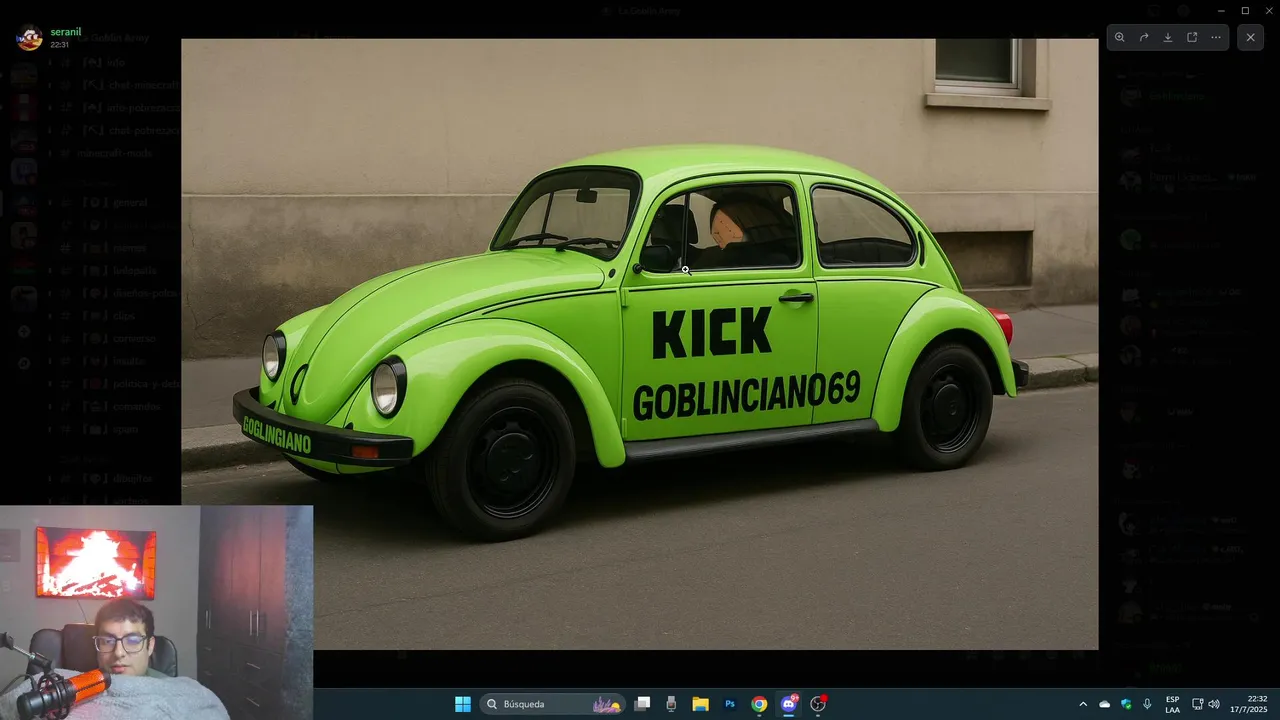Click the username seranil

point(66,32)
